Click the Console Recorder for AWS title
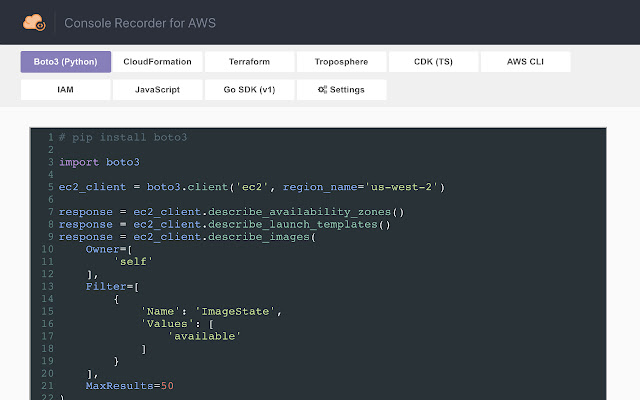This screenshot has width=640, height=400. [140, 22]
